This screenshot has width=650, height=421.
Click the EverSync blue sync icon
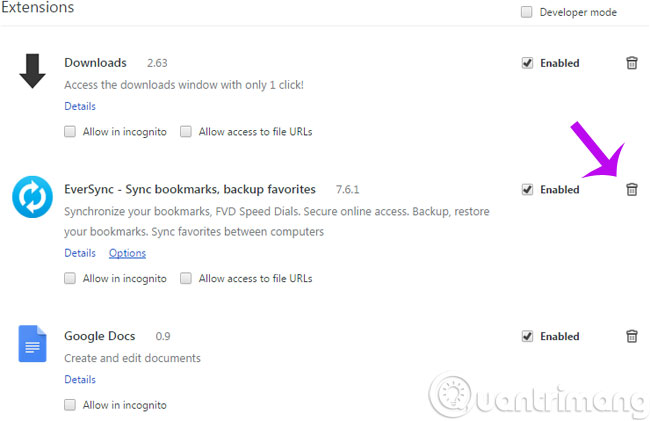[32, 196]
